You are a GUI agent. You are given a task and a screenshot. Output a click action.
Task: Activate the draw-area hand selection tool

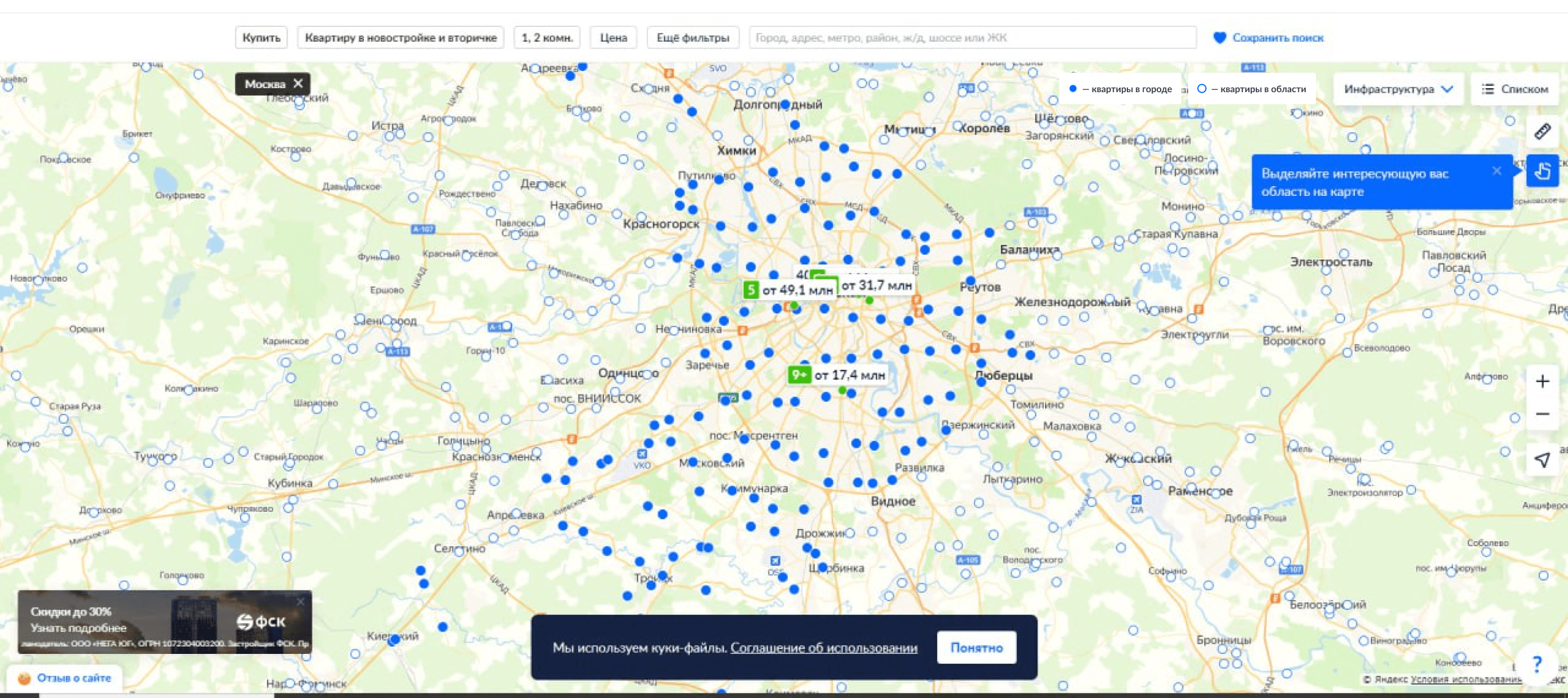click(1542, 171)
